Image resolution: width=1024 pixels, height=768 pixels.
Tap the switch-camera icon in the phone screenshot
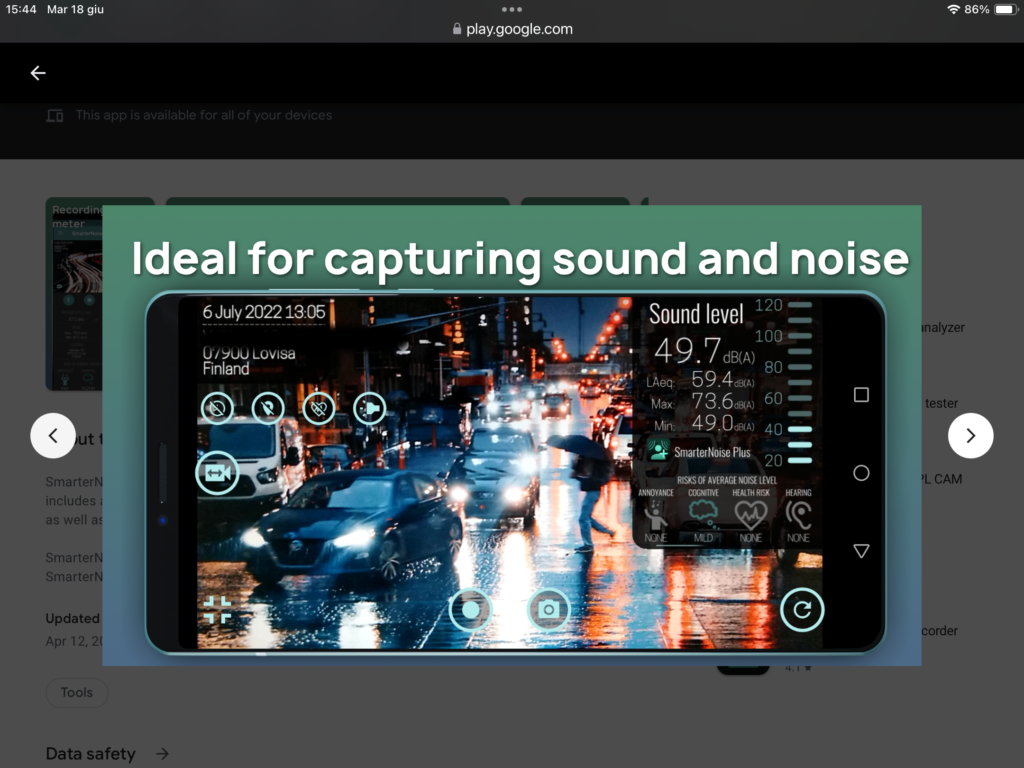(x=217, y=472)
